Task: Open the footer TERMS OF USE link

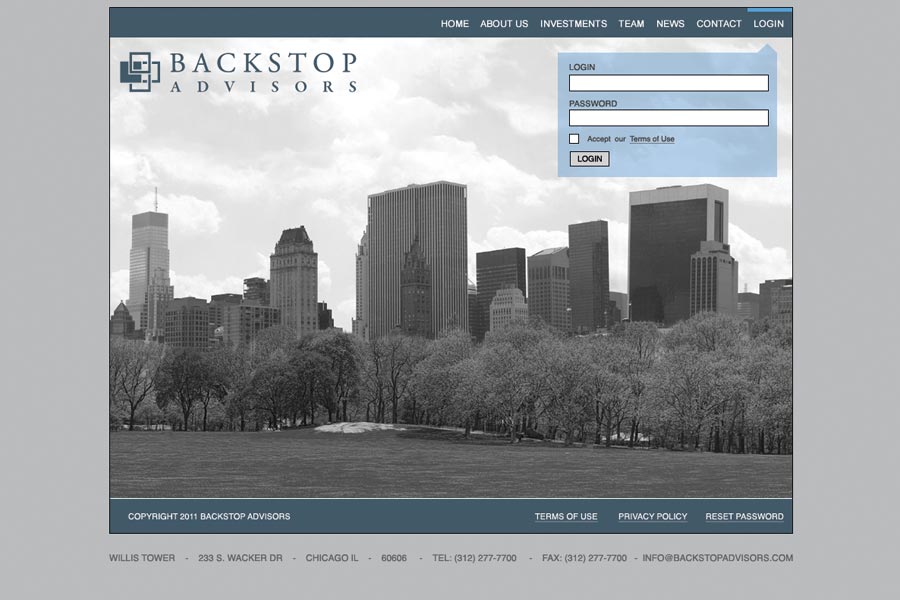Action: coord(566,517)
